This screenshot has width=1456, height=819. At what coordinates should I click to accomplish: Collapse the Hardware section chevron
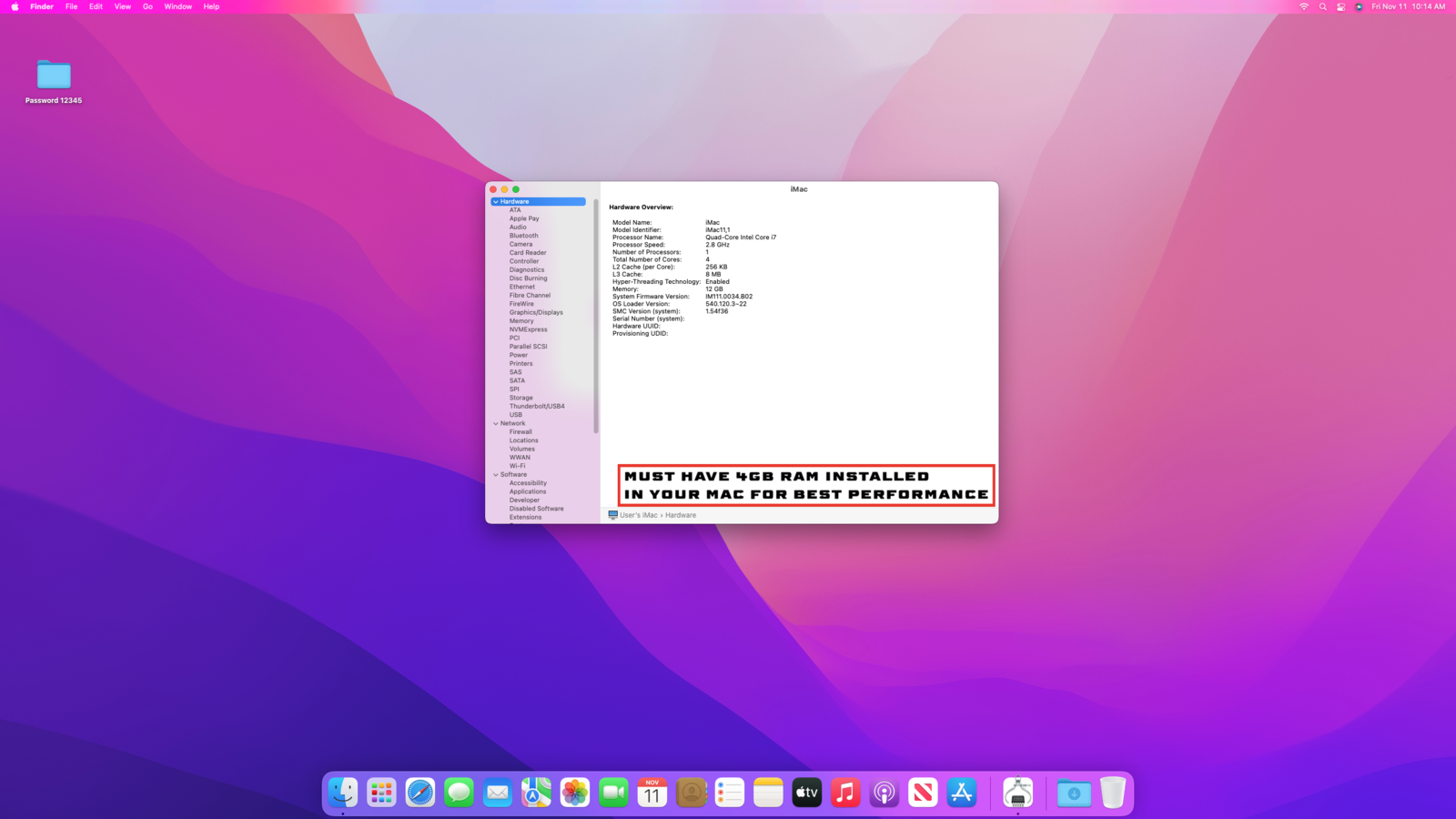(x=496, y=202)
